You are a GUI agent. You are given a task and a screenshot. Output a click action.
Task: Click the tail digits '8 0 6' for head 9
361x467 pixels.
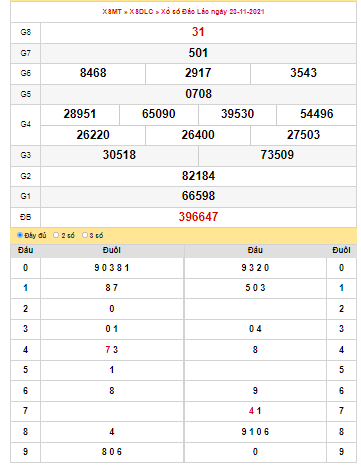click(x=112, y=452)
